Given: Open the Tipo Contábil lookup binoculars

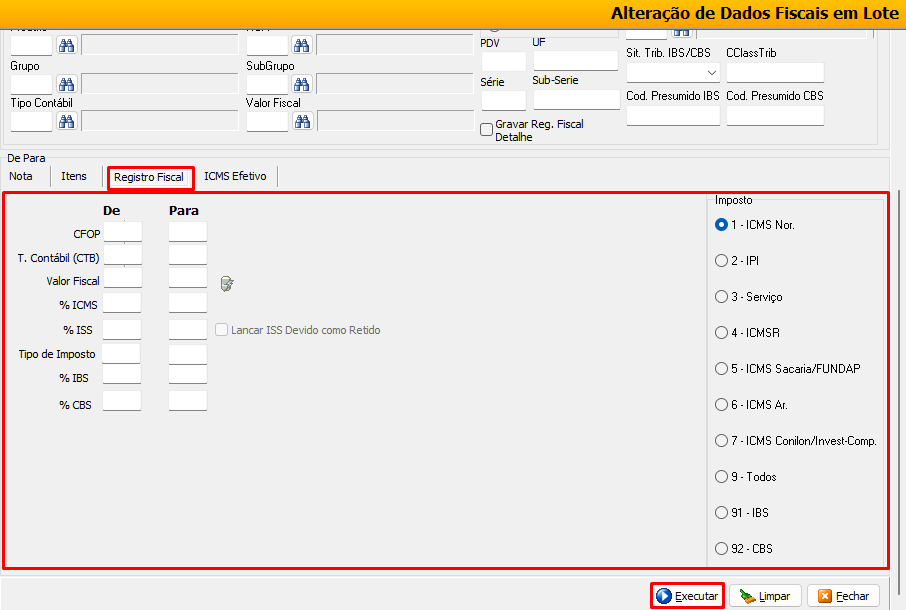Looking at the screenshot, I should 67,121.
